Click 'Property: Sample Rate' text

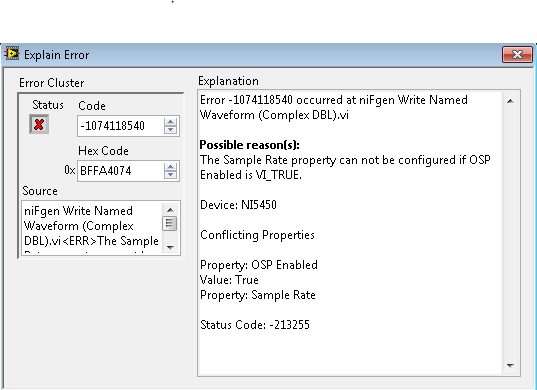point(258,295)
